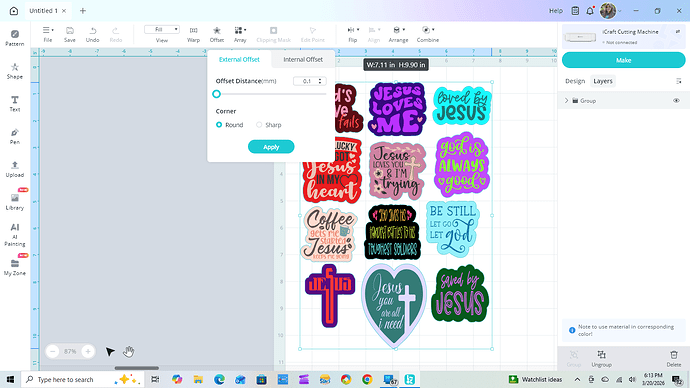This screenshot has height=388, width=690.
Task: Expand the Group layer
Action: tap(566, 101)
